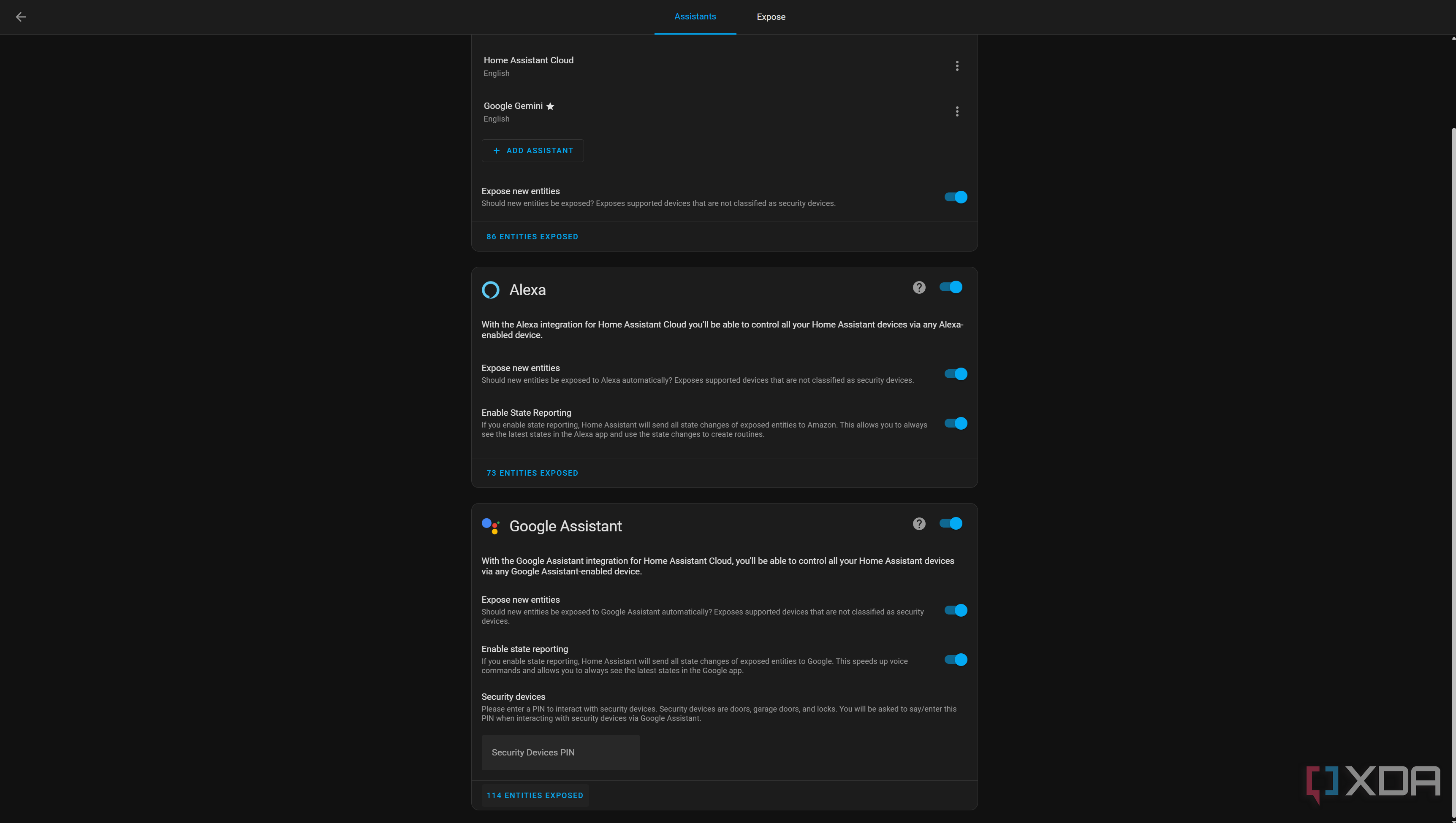Click the Enable State Reporting label under Alexa
Screen dimensions: 1456x823
tap(526, 413)
